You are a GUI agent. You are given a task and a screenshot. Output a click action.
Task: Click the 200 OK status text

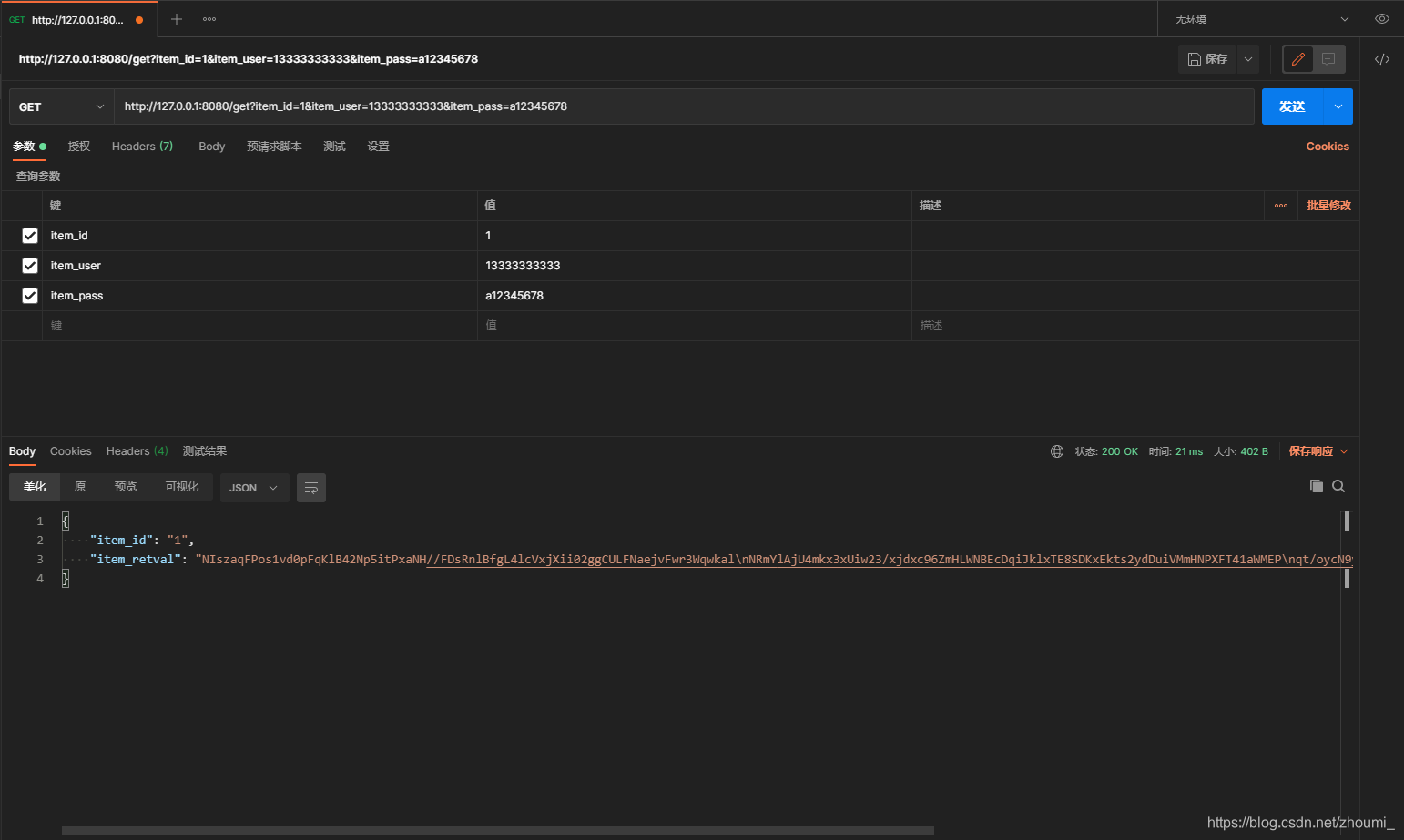1120,451
